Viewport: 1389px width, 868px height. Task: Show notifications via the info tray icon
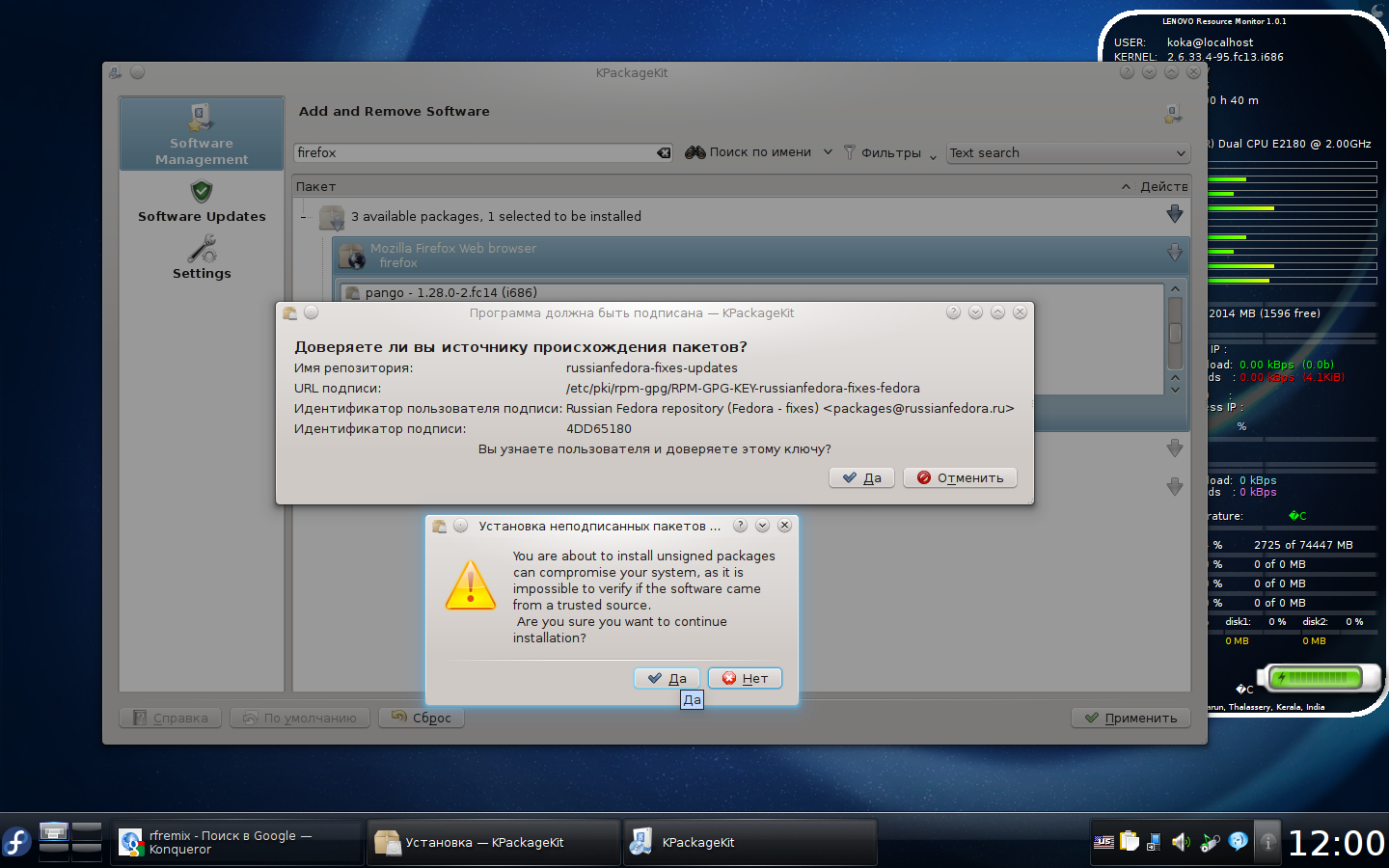tap(1268, 842)
